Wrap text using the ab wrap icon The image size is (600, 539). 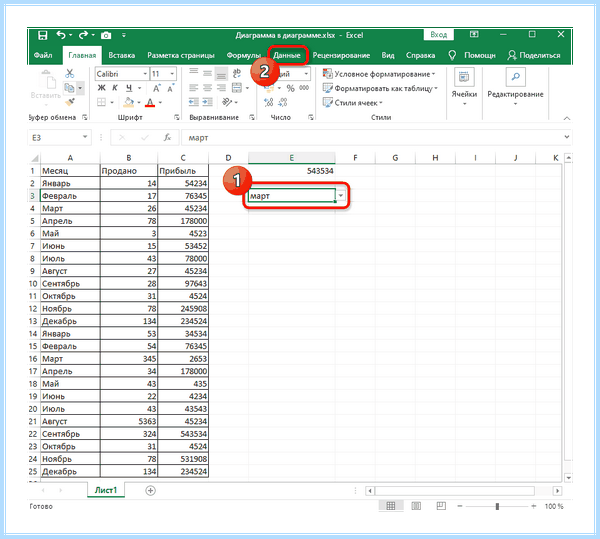237,73
